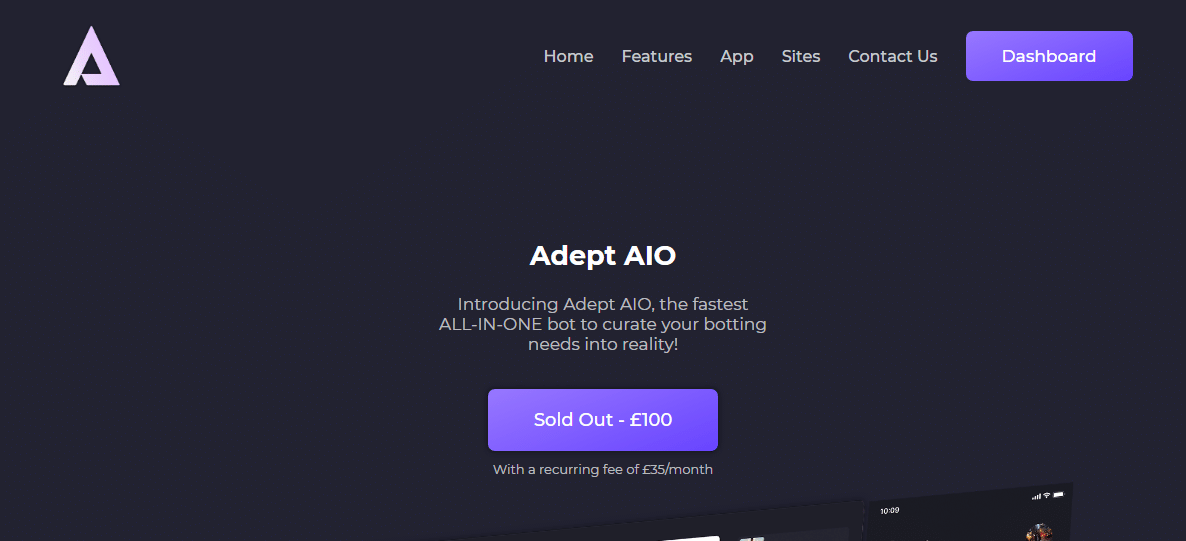
Task: Click the round avatar in phone mockup
Action: pos(1039,532)
